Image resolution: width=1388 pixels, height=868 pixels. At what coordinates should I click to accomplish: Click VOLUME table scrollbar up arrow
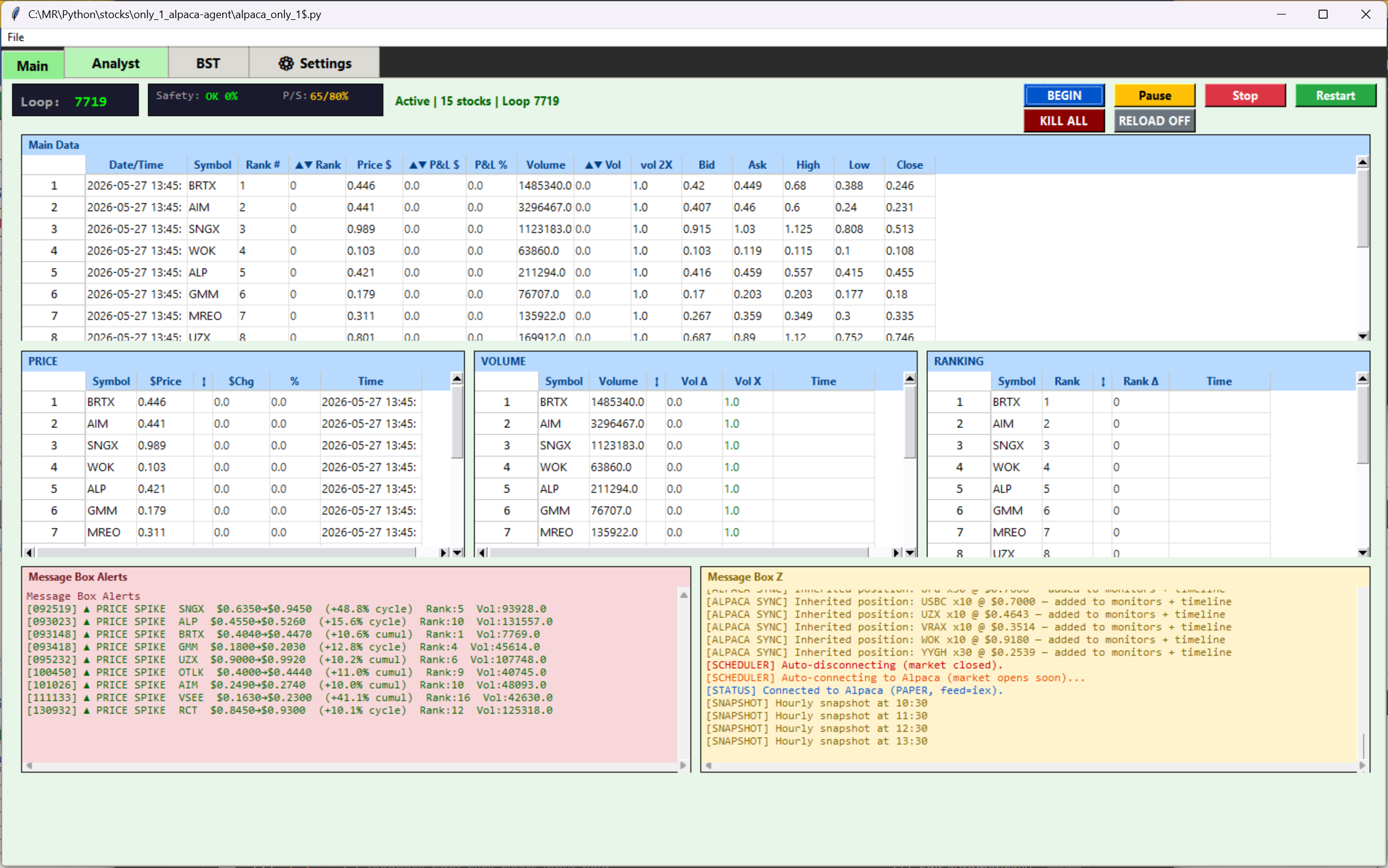point(910,378)
